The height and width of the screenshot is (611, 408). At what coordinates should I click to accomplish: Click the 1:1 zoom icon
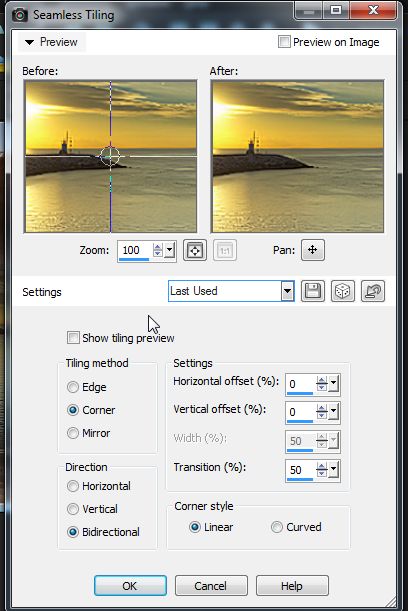(x=225, y=250)
